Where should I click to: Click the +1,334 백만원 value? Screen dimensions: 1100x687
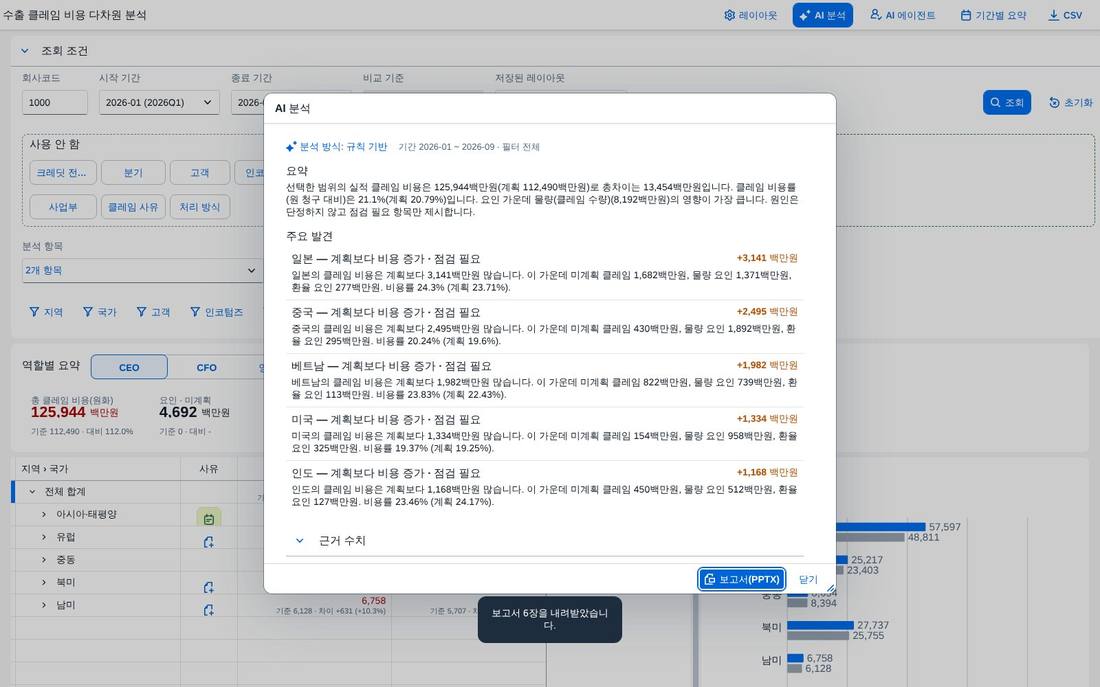point(767,419)
